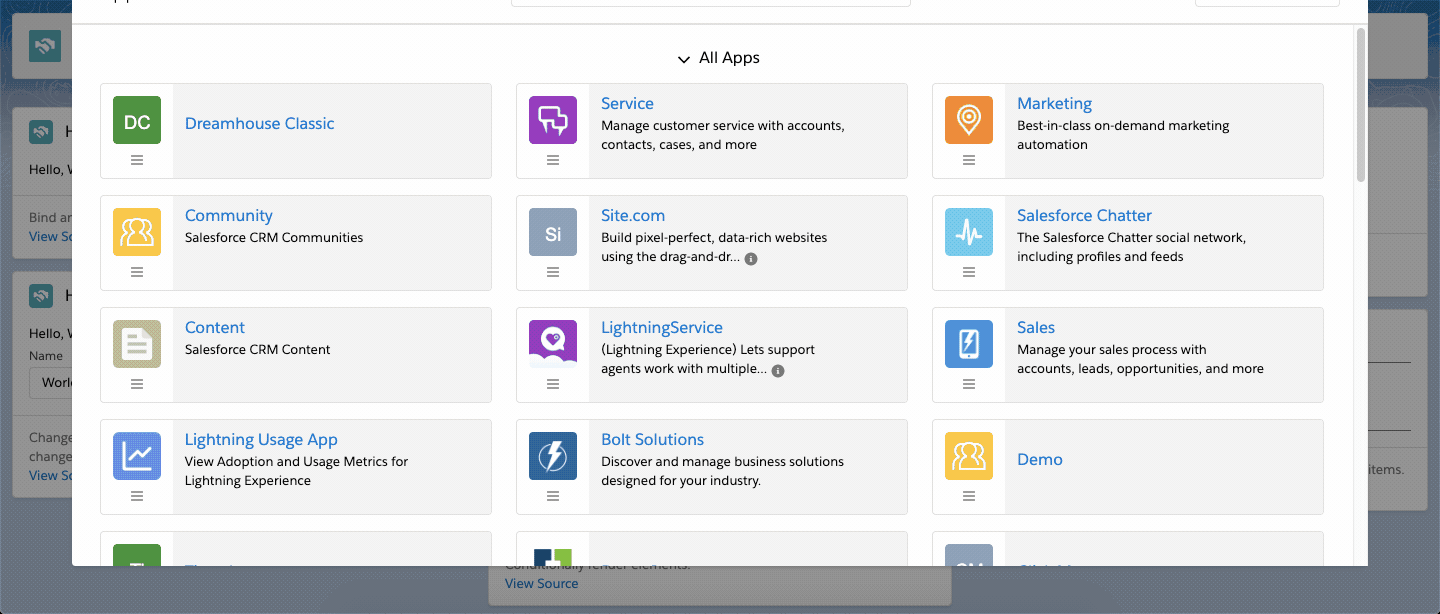Click the Content document icon
Viewport: 1440px width, 614px height.
pyautogui.click(x=137, y=345)
